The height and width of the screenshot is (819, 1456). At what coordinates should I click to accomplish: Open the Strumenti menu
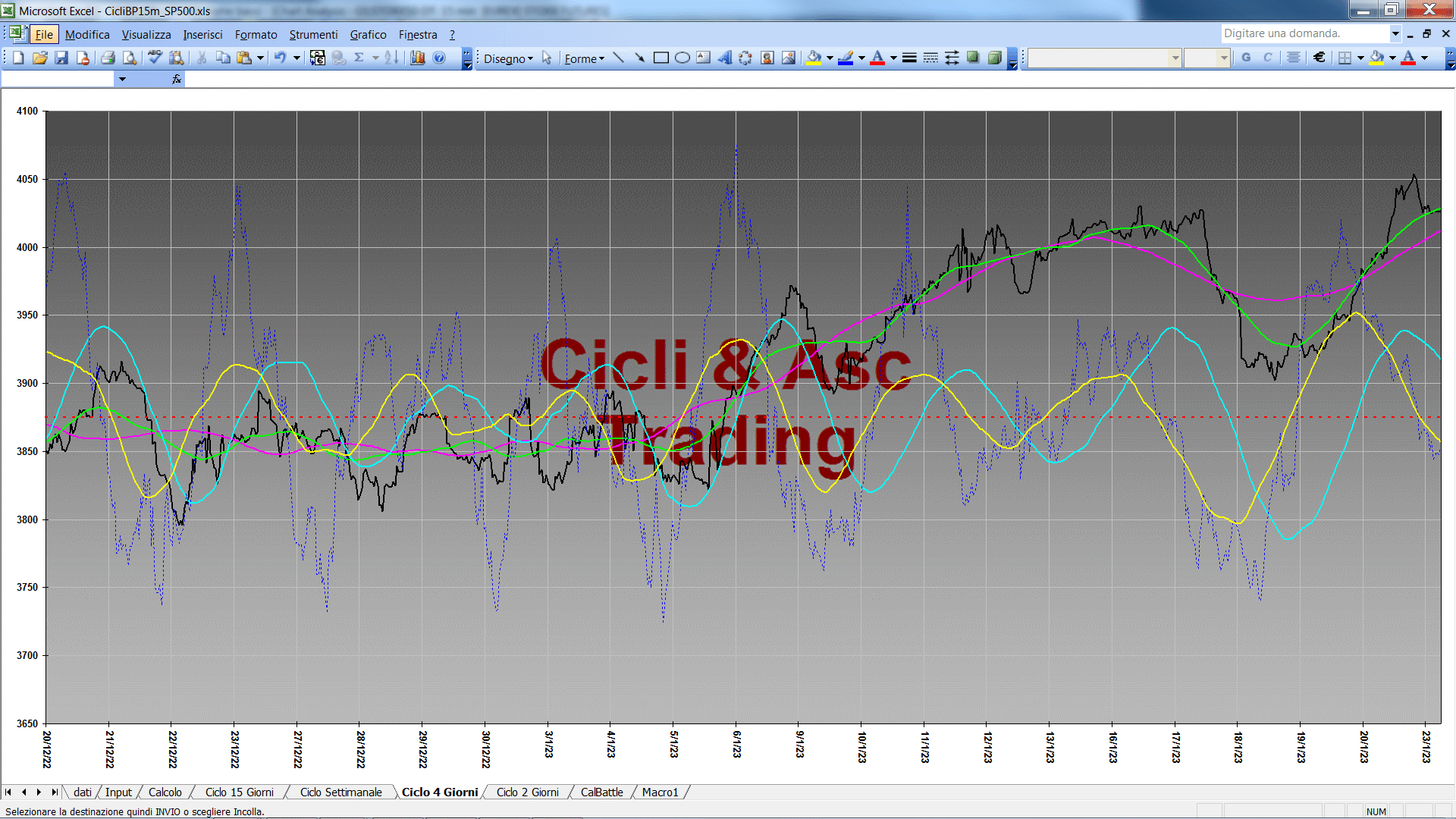click(313, 34)
